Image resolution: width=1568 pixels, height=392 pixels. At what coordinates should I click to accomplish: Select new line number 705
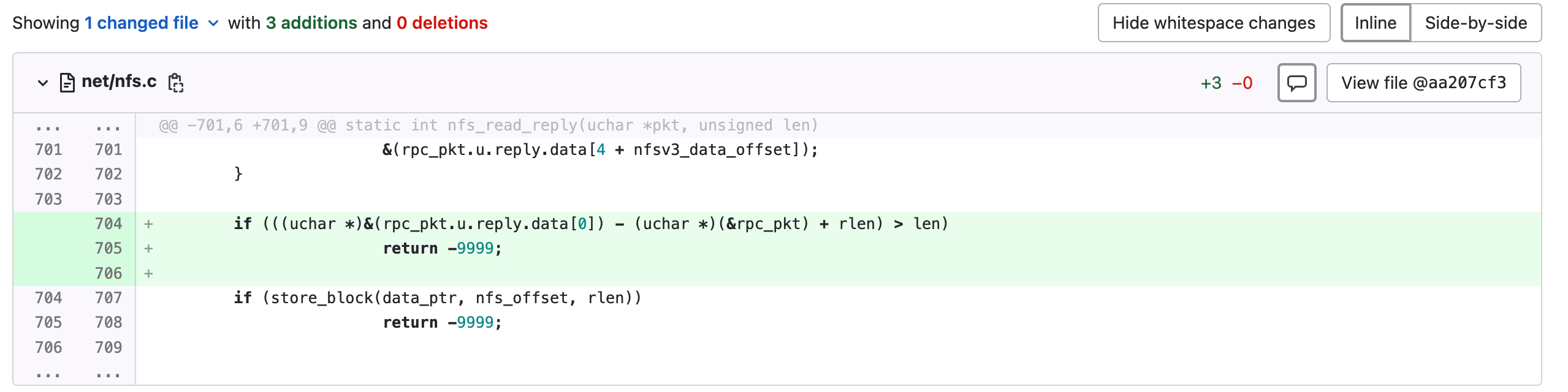click(108, 248)
